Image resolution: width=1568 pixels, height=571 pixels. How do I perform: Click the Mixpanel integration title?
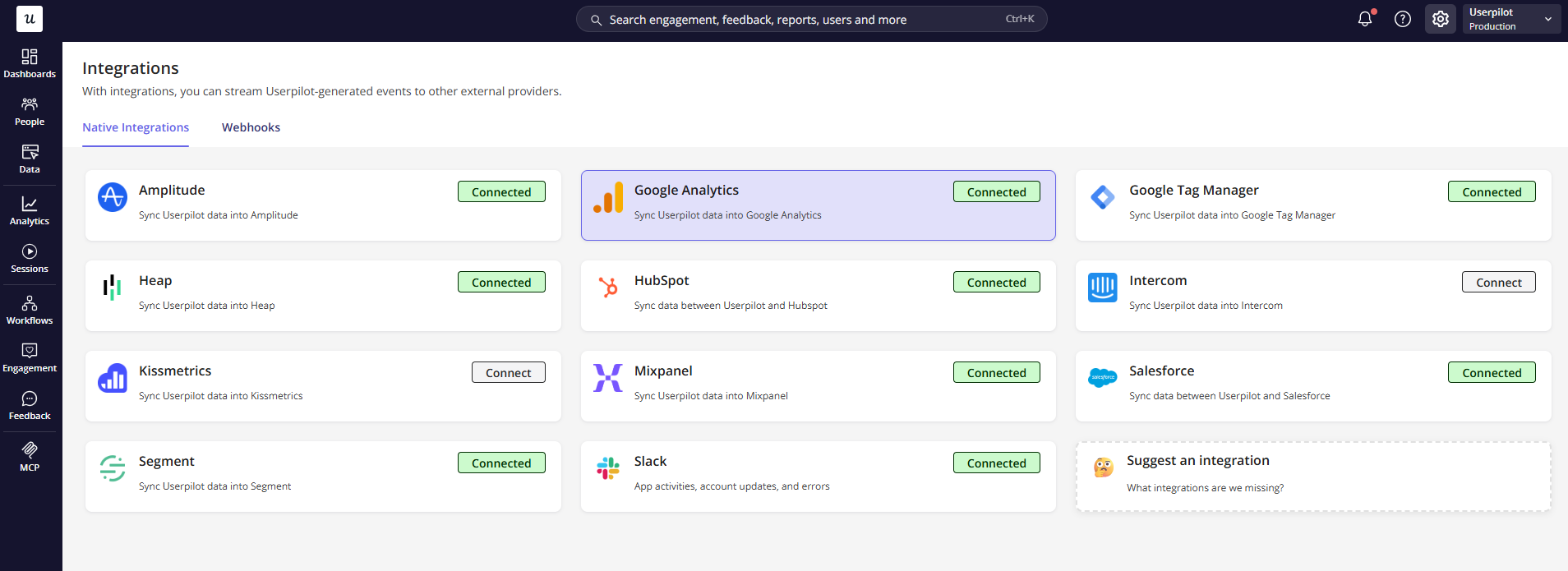(x=663, y=371)
